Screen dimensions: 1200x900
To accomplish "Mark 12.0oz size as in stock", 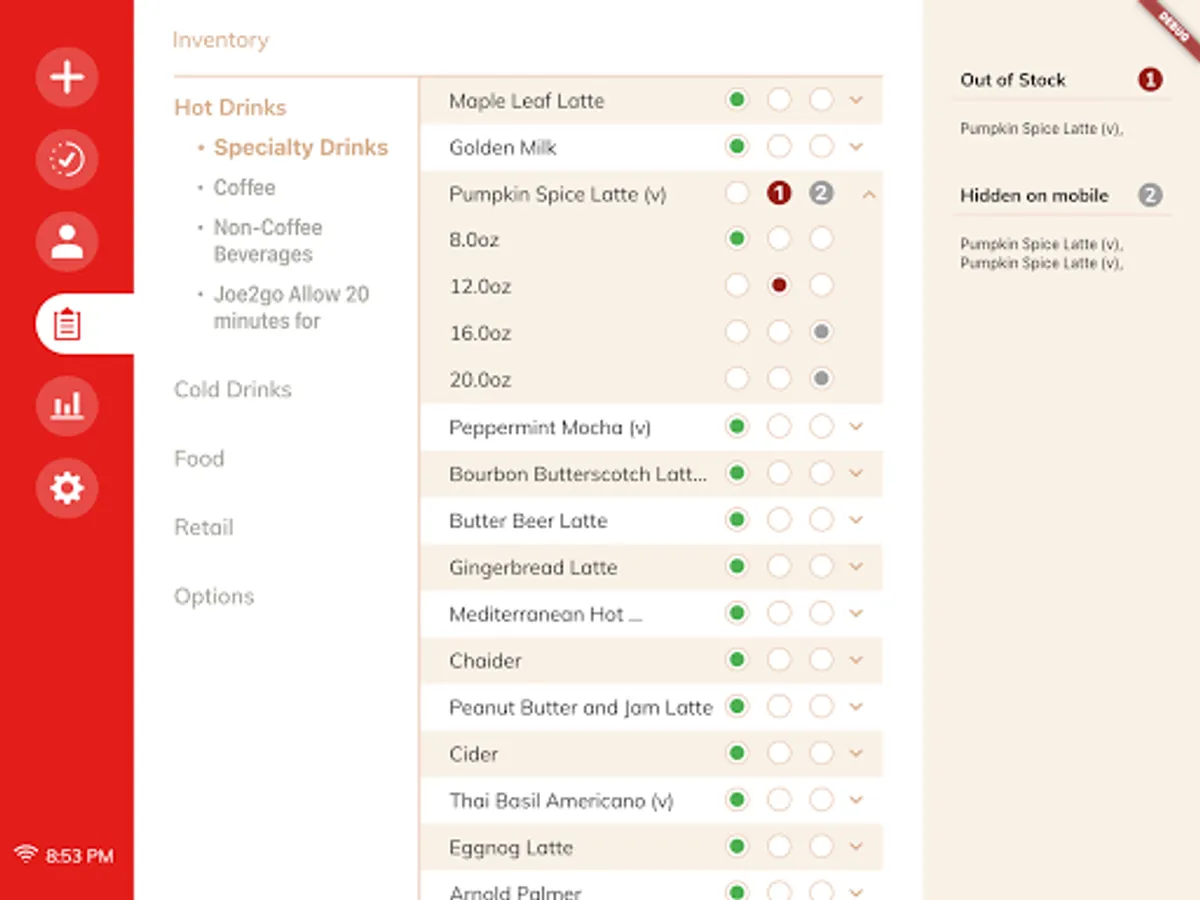I will (x=737, y=286).
